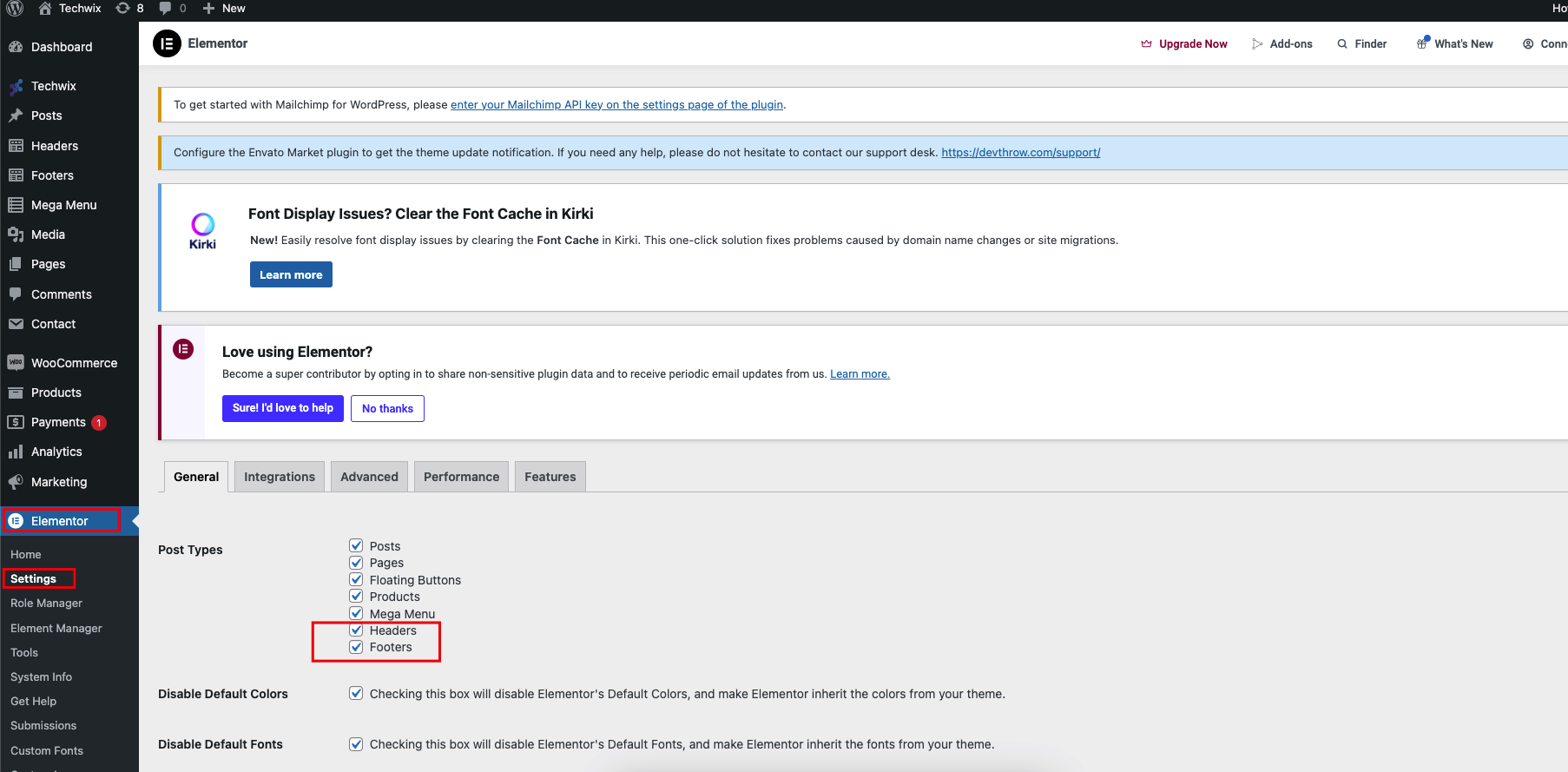Screen dimensions: 1568x772
Task: Click the Kirki logo
Action: (202, 231)
